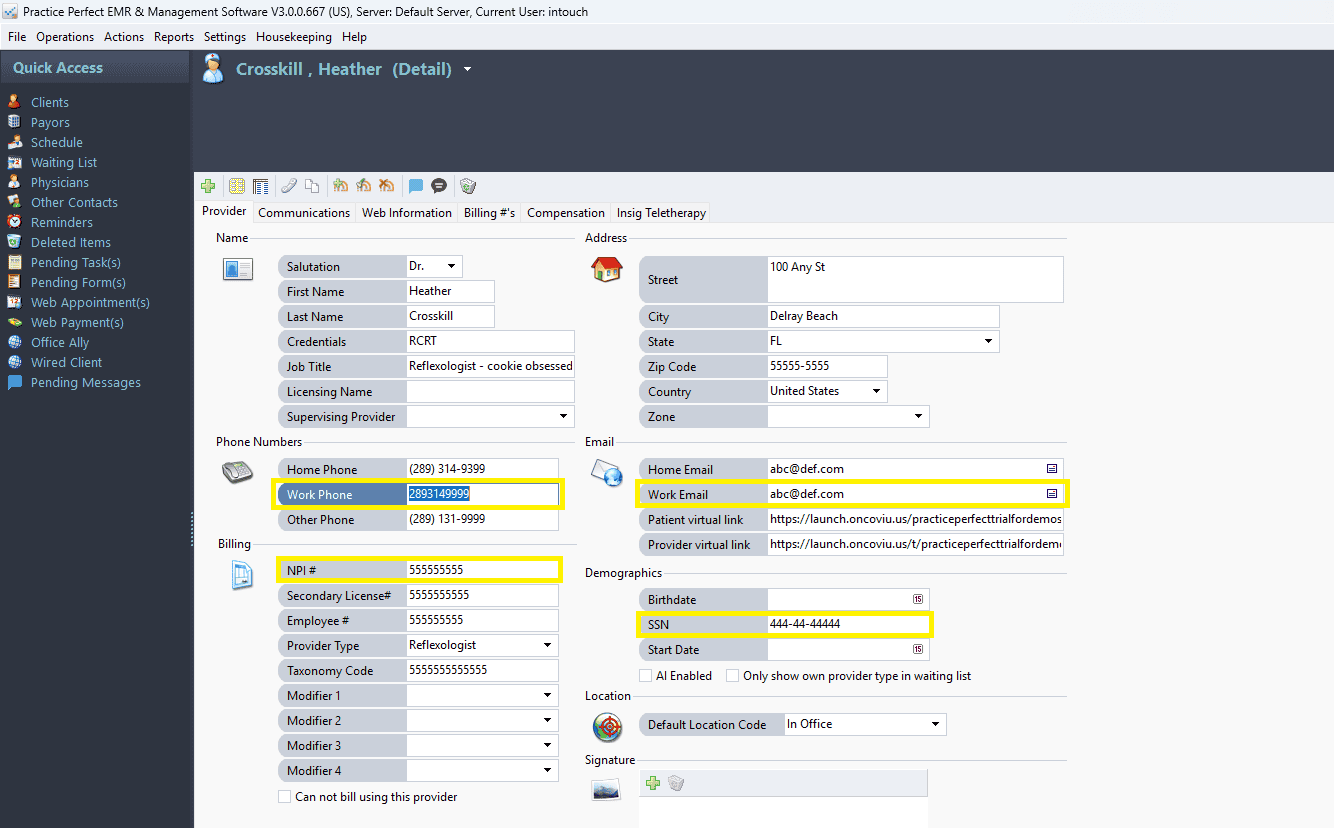Switch to the Compensation tab
Viewport: 1334px width, 828px height.
[x=566, y=213]
